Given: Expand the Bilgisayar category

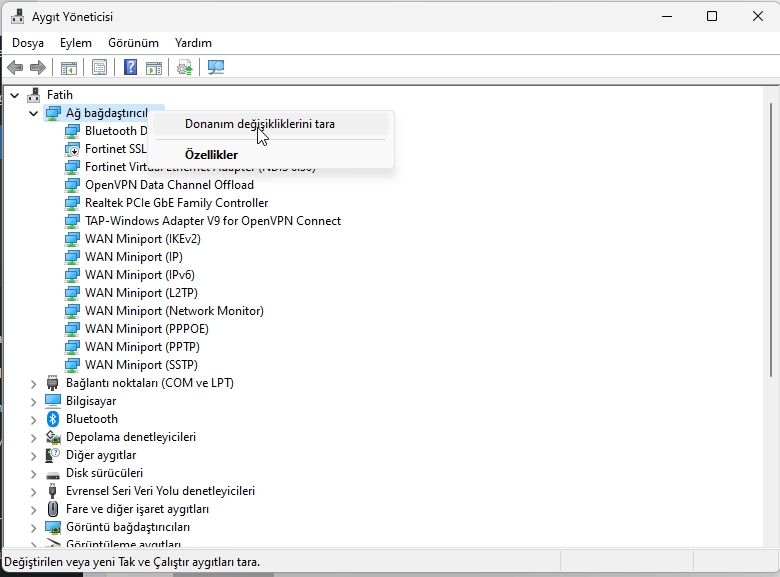Looking at the screenshot, I should pyautogui.click(x=33, y=401).
